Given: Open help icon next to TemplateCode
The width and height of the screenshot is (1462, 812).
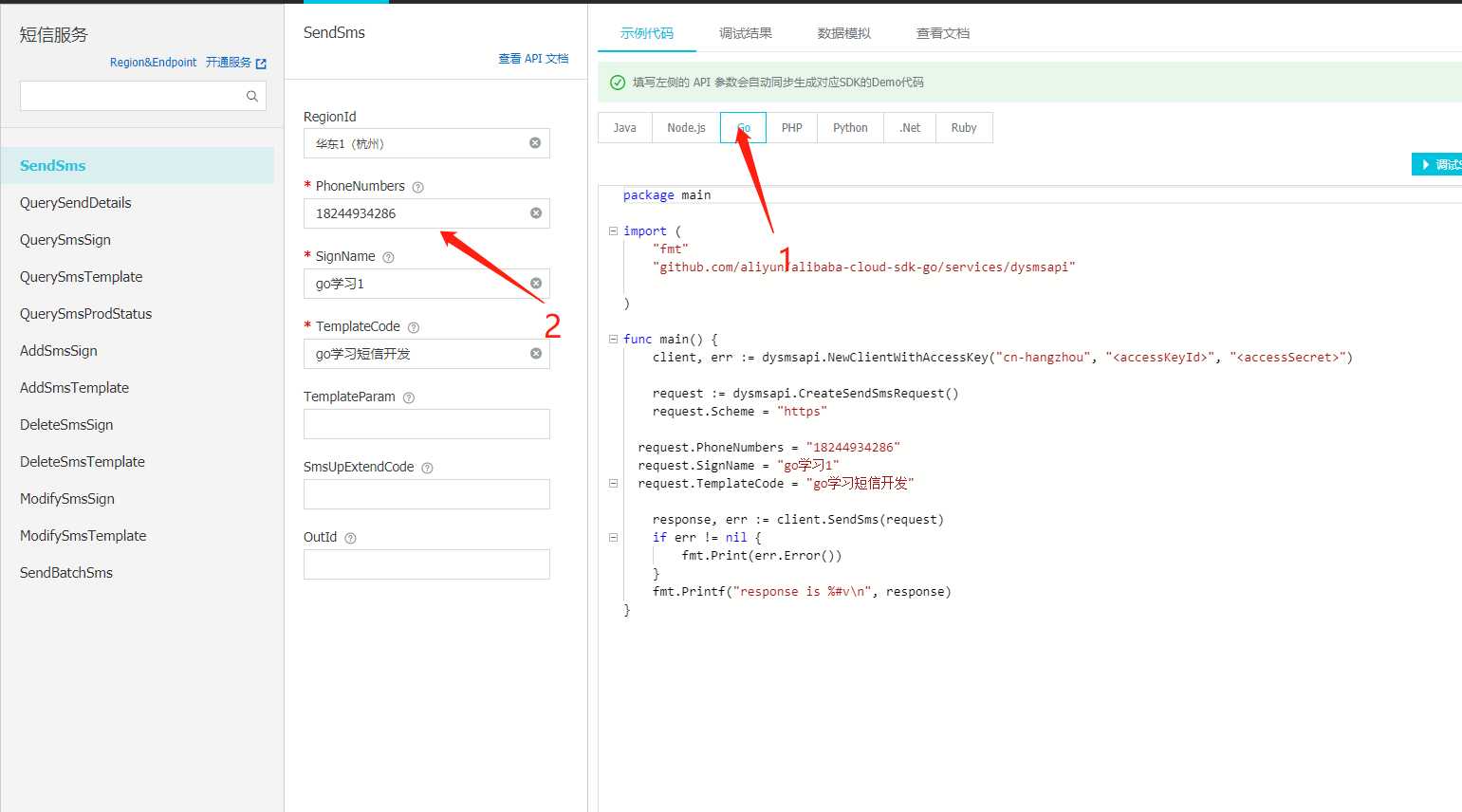Looking at the screenshot, I should pyautogui.click(x=414, y=327).
